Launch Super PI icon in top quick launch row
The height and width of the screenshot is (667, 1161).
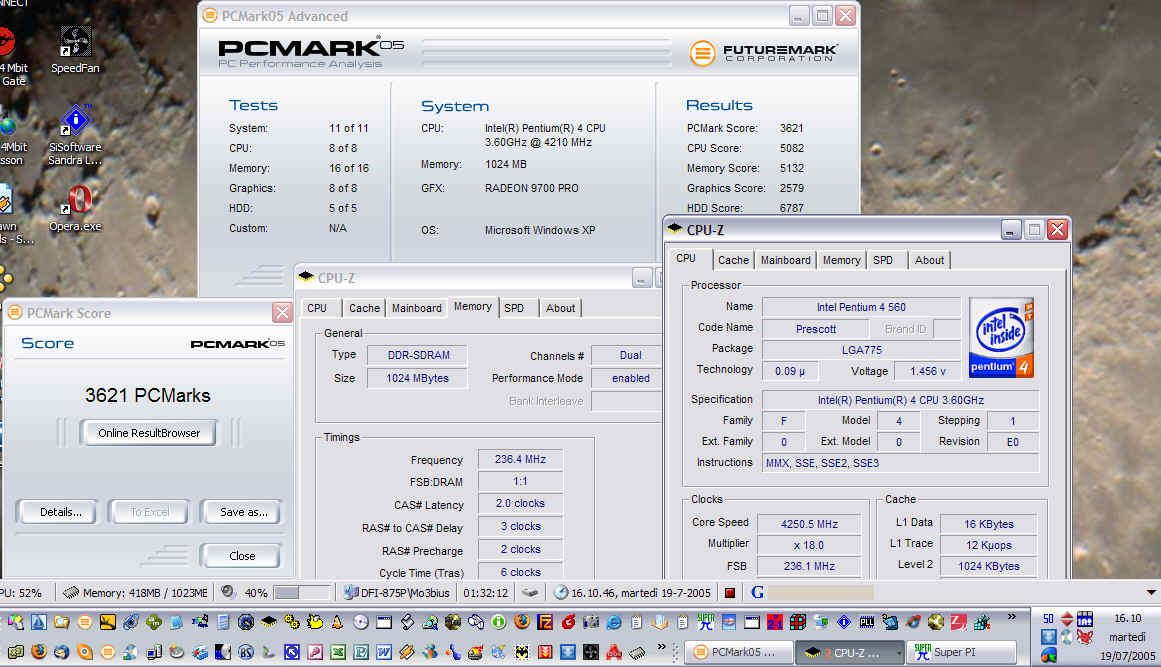(x=706, y=622)
